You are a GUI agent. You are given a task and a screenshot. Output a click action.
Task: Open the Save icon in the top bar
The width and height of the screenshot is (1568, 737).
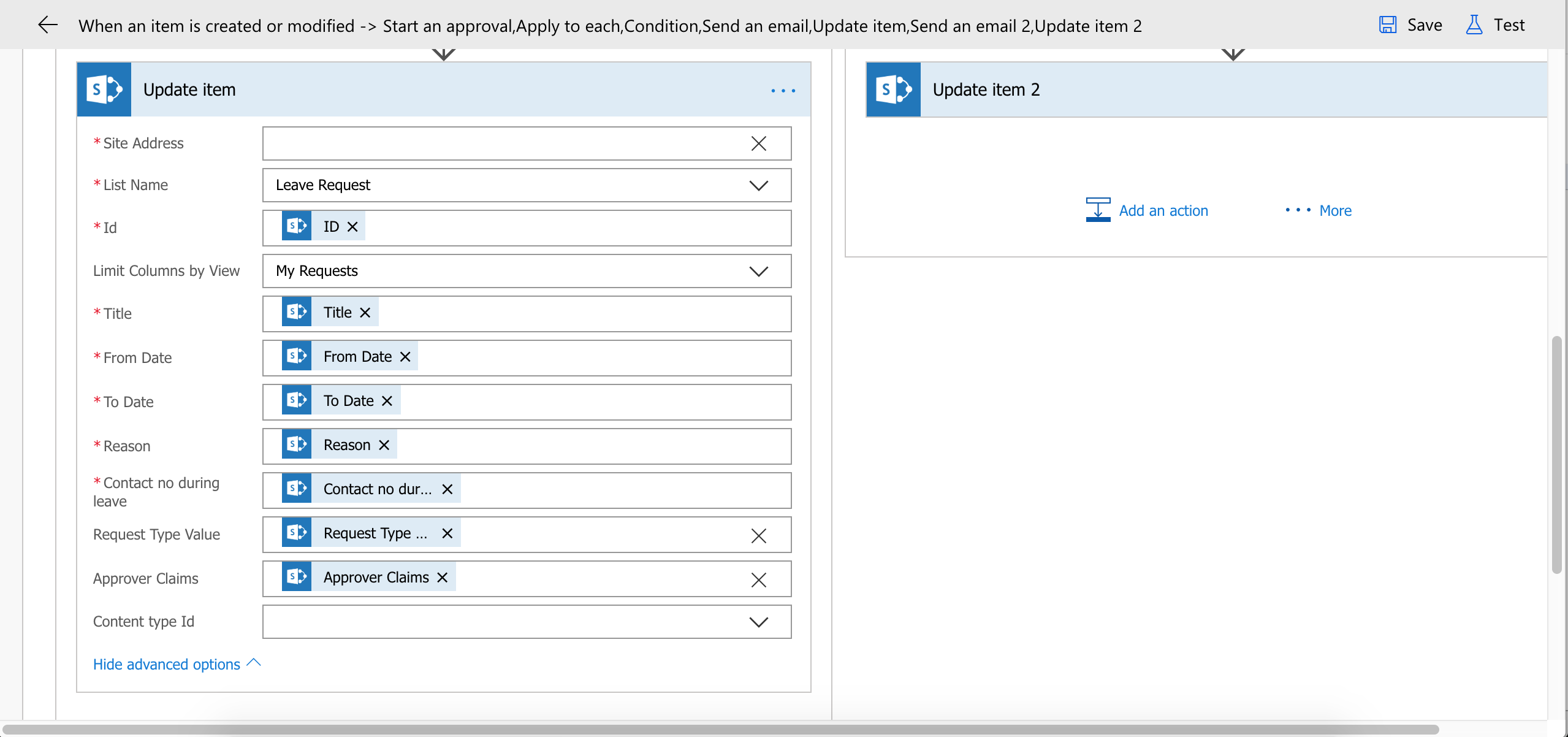(1388, 25)
